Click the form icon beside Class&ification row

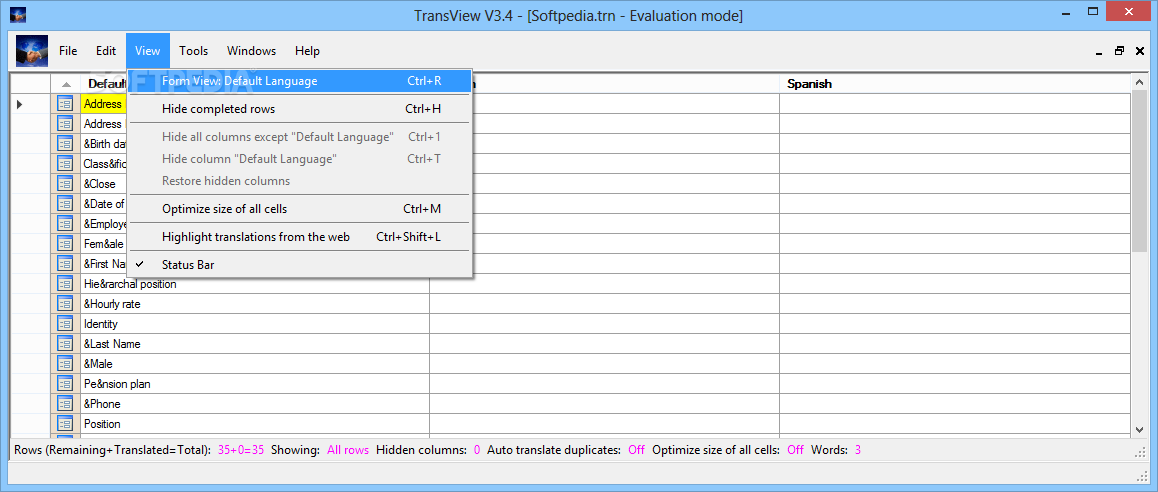click(65, 164)
